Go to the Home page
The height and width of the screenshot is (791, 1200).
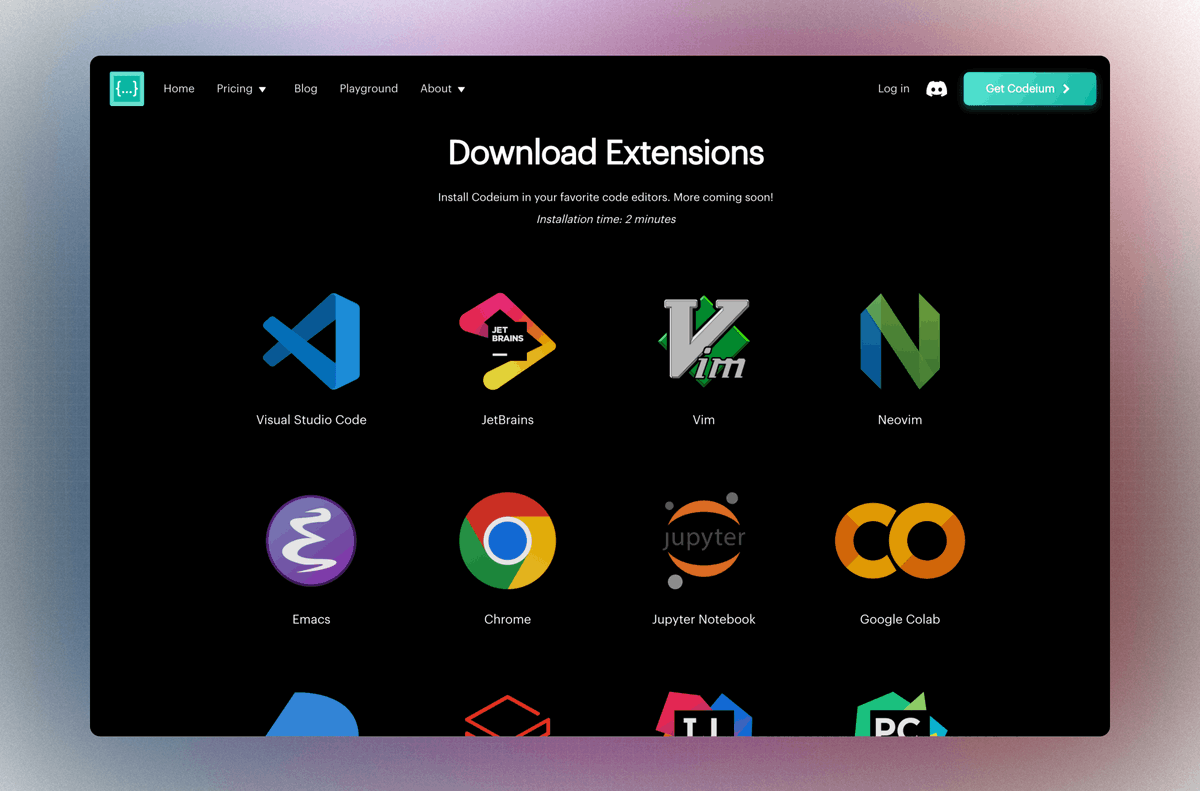[x=179, y=89]
